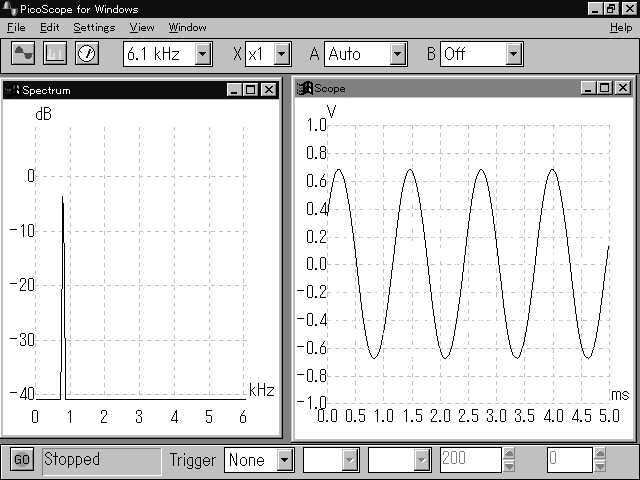Click the trigger delay field showing 0
The image size is (640, 480).
point(569,460)
